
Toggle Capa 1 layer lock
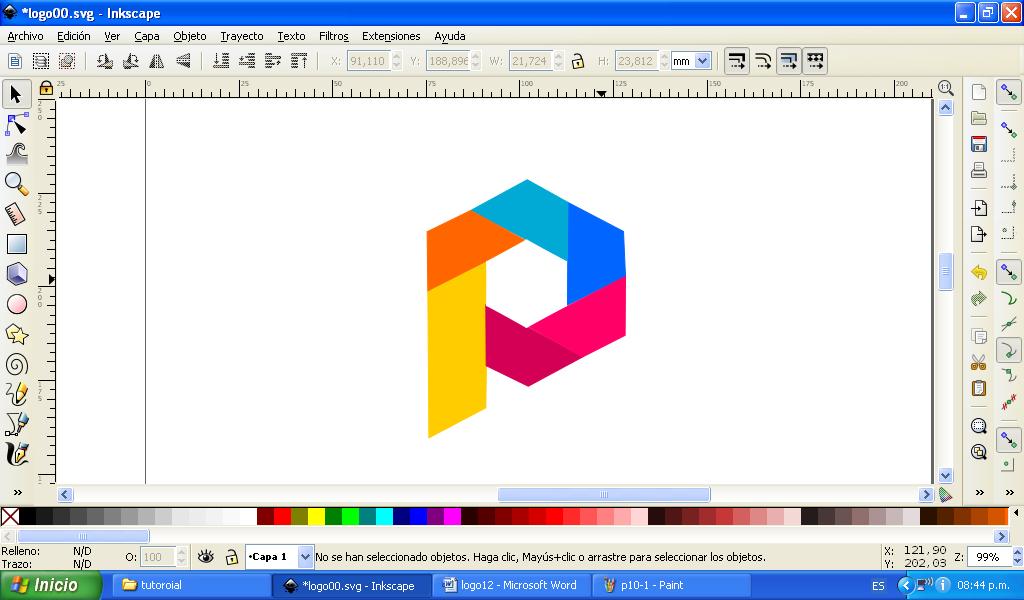point(231,556)
